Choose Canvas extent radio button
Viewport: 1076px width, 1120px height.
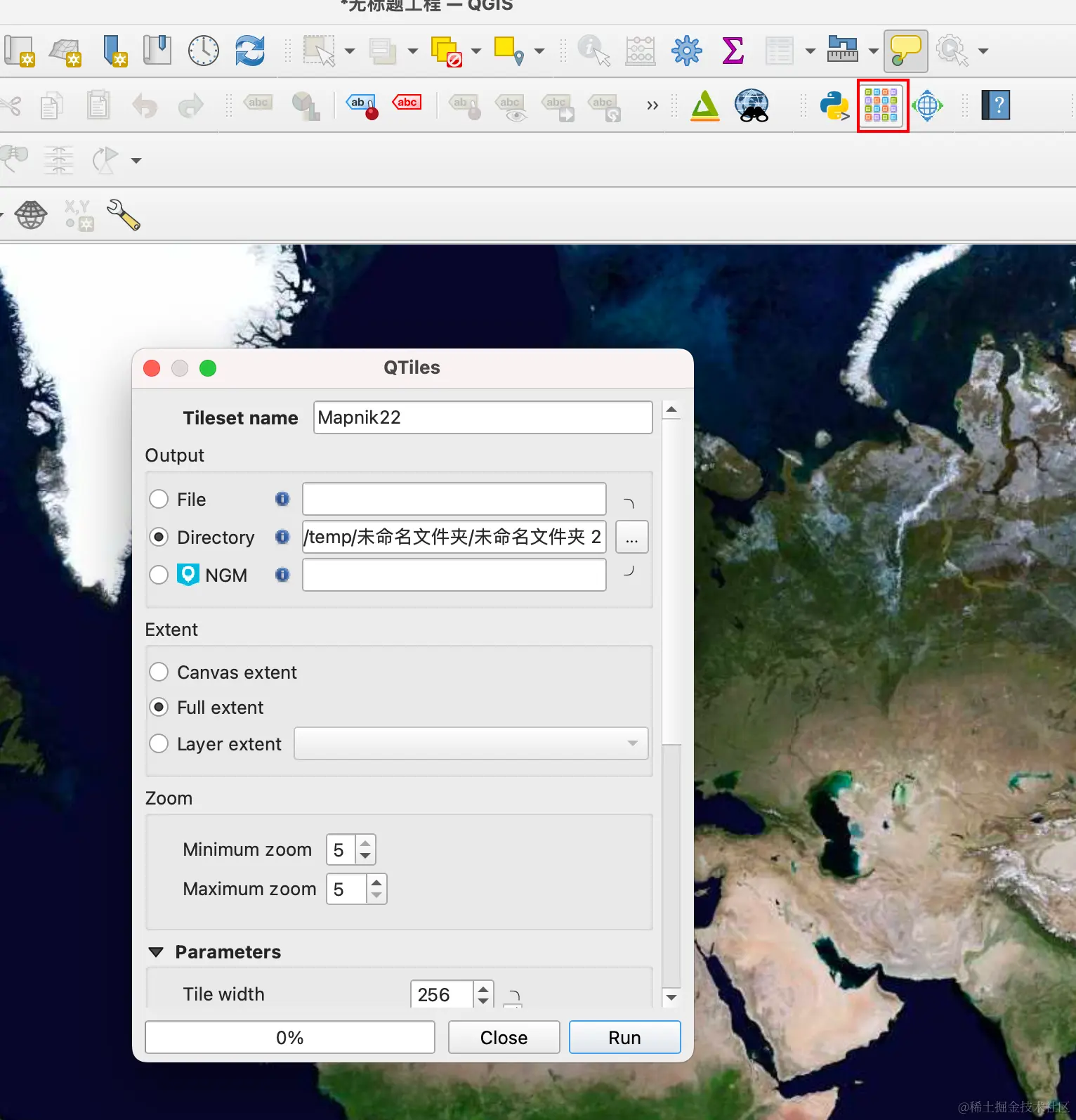coord(159,672)
